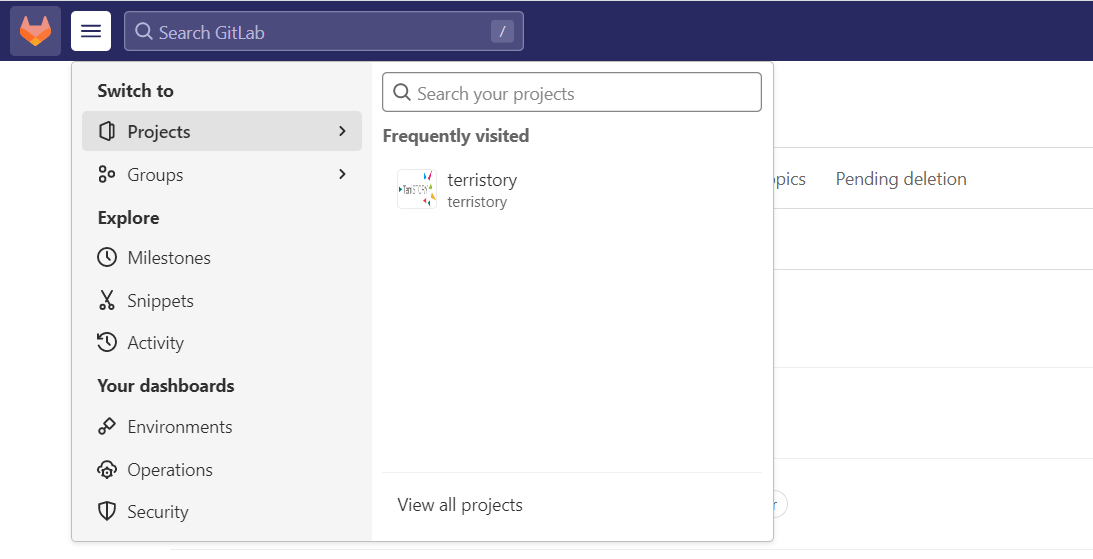Click the Environments icon
The height and width of the screenshot is (559, 1093).
tap(107, 427)
